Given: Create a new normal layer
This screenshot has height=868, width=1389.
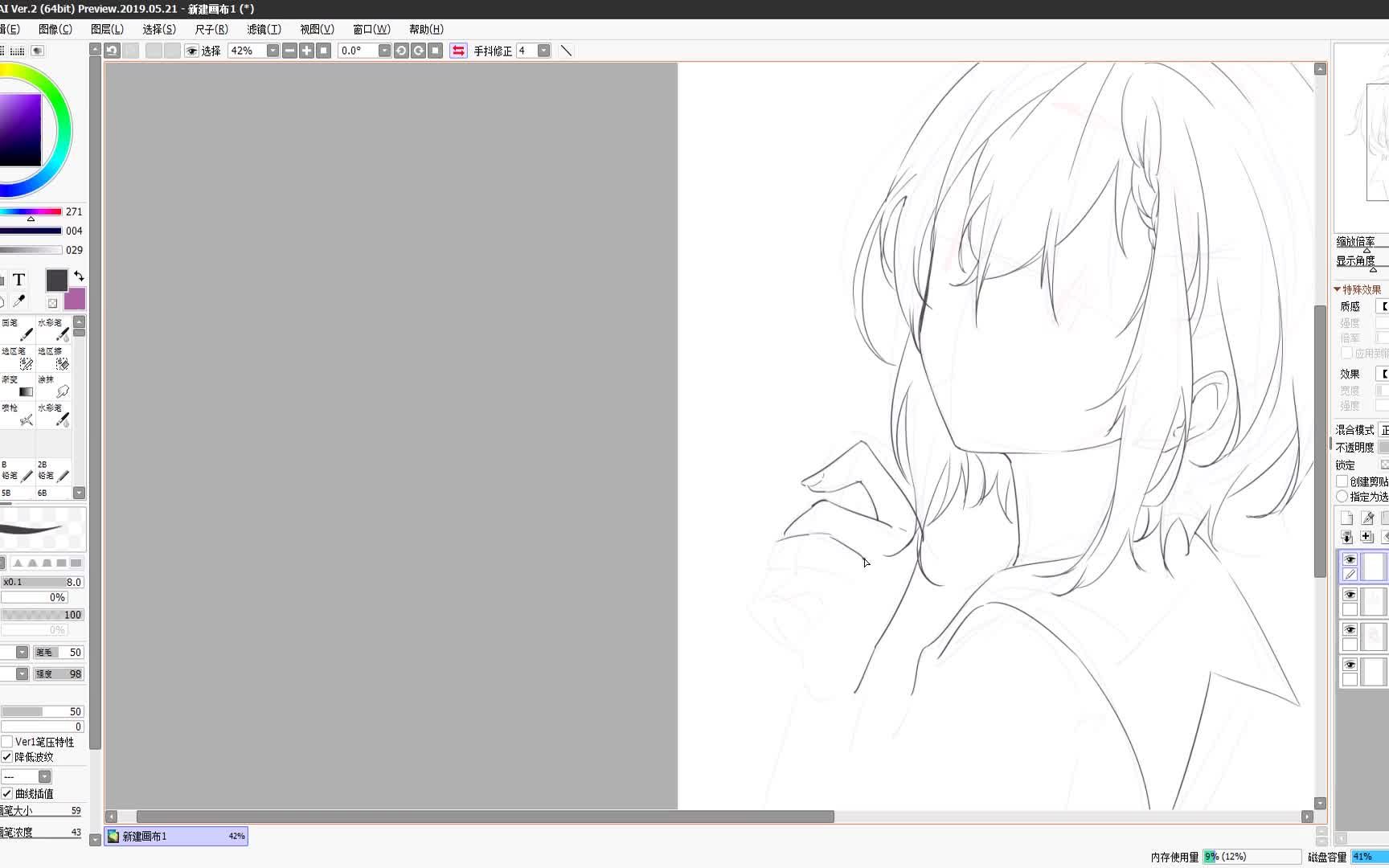Looking at the screenshot, I should (x=1347, y=518).
